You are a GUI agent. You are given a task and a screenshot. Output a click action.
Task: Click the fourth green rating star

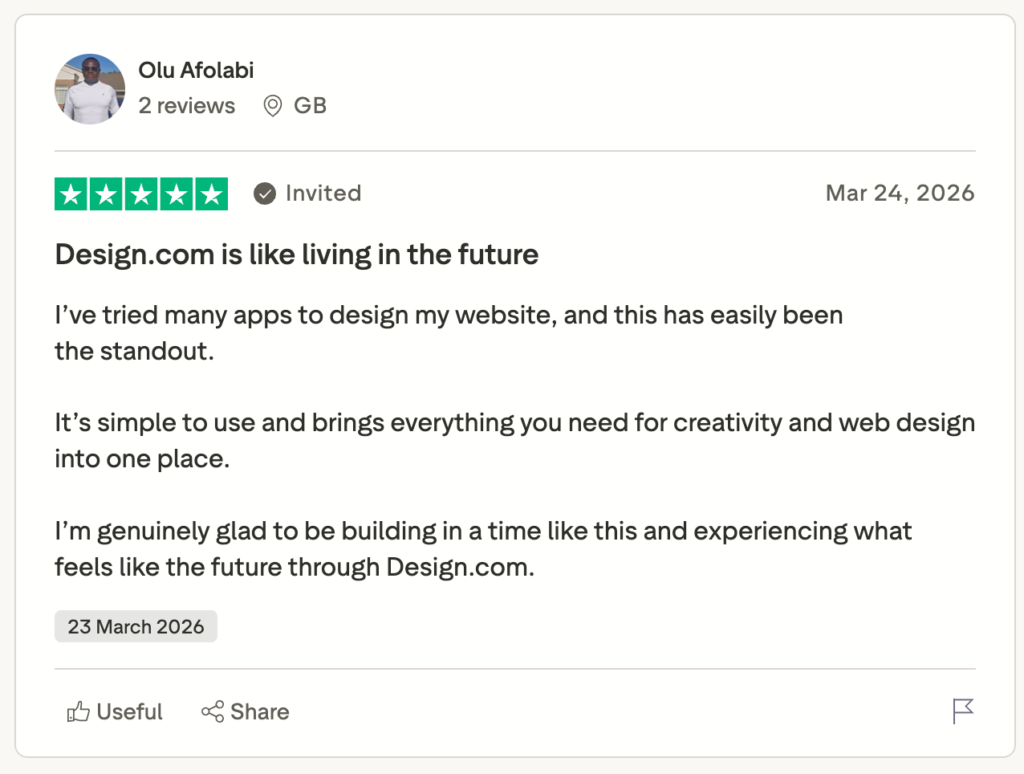176,194
